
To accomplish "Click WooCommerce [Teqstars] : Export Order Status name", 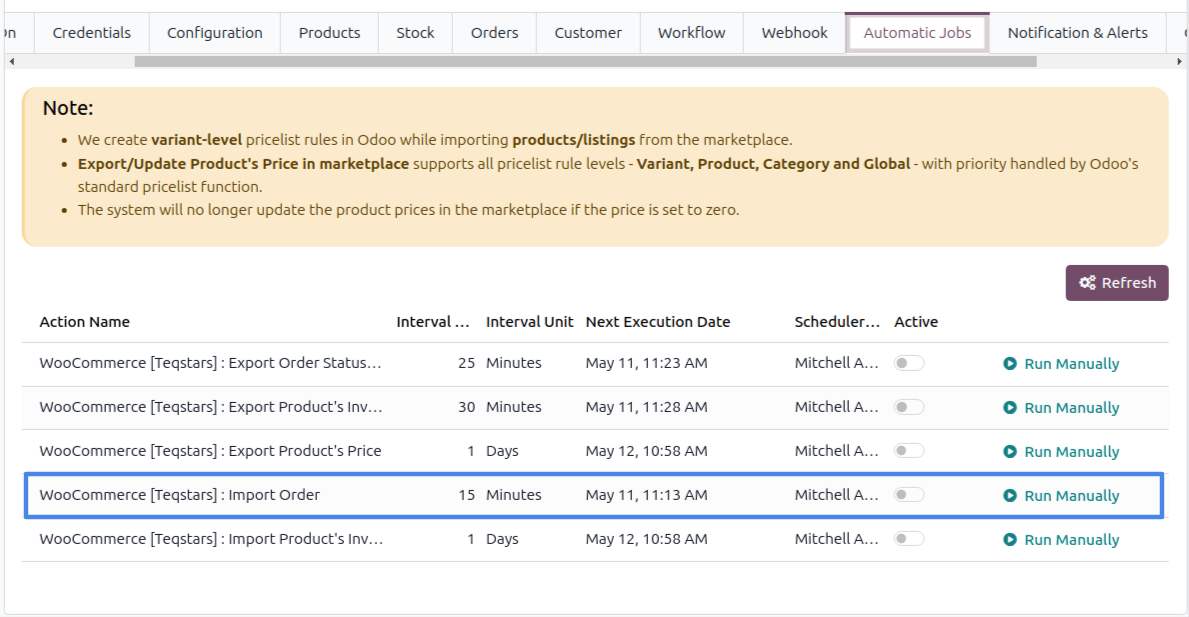I will 210,363.
